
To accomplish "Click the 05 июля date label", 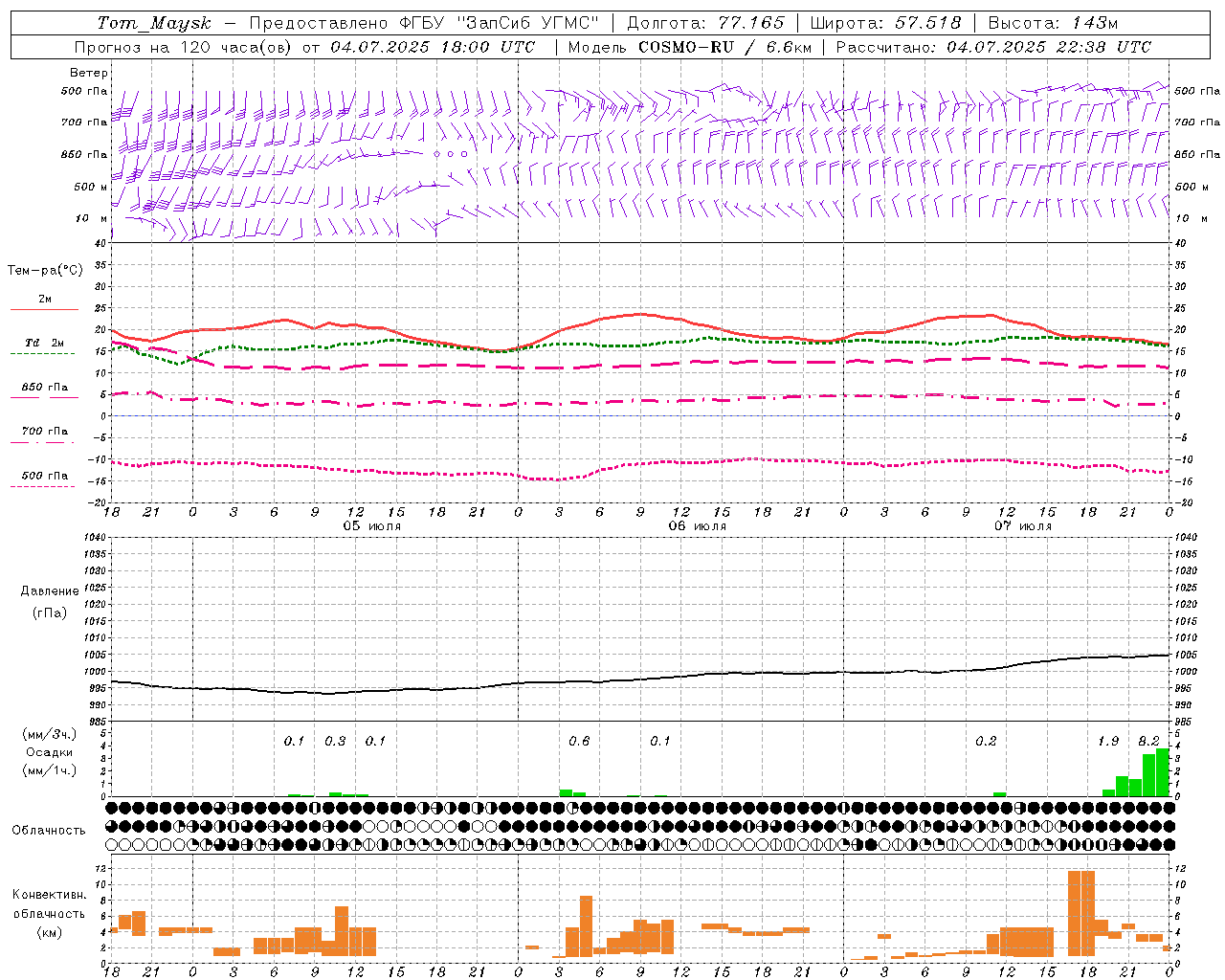I will click(x=372, y=526).
